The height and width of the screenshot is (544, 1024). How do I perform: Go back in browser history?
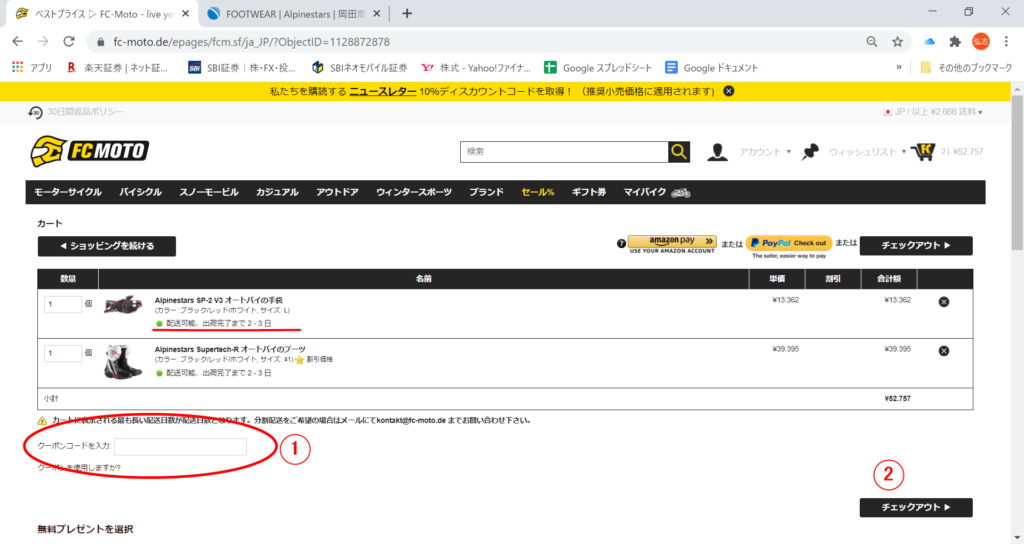(x=18, y=41)
